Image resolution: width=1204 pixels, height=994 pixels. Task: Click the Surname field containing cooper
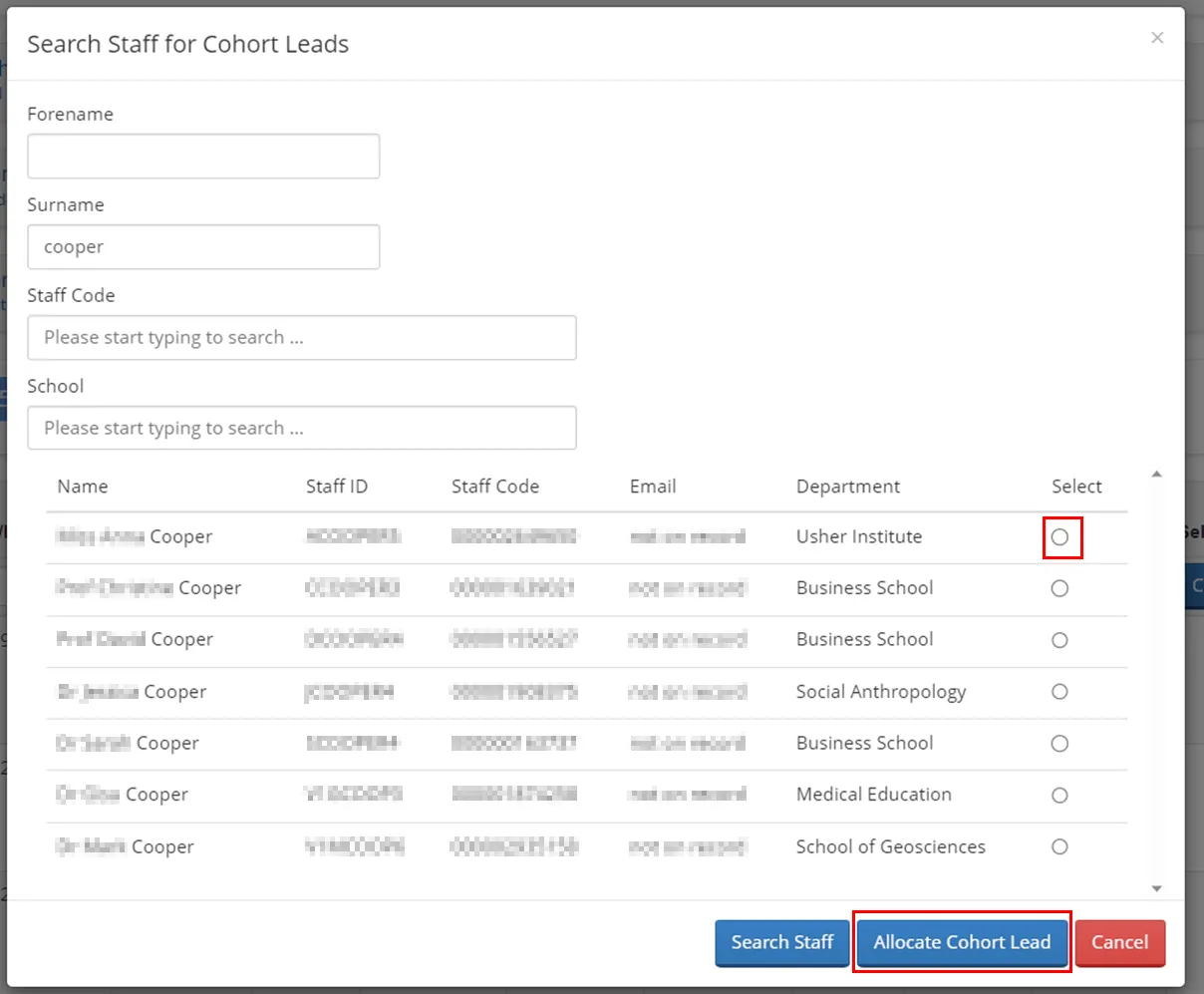pyautogui.click(x=203, y=246)
